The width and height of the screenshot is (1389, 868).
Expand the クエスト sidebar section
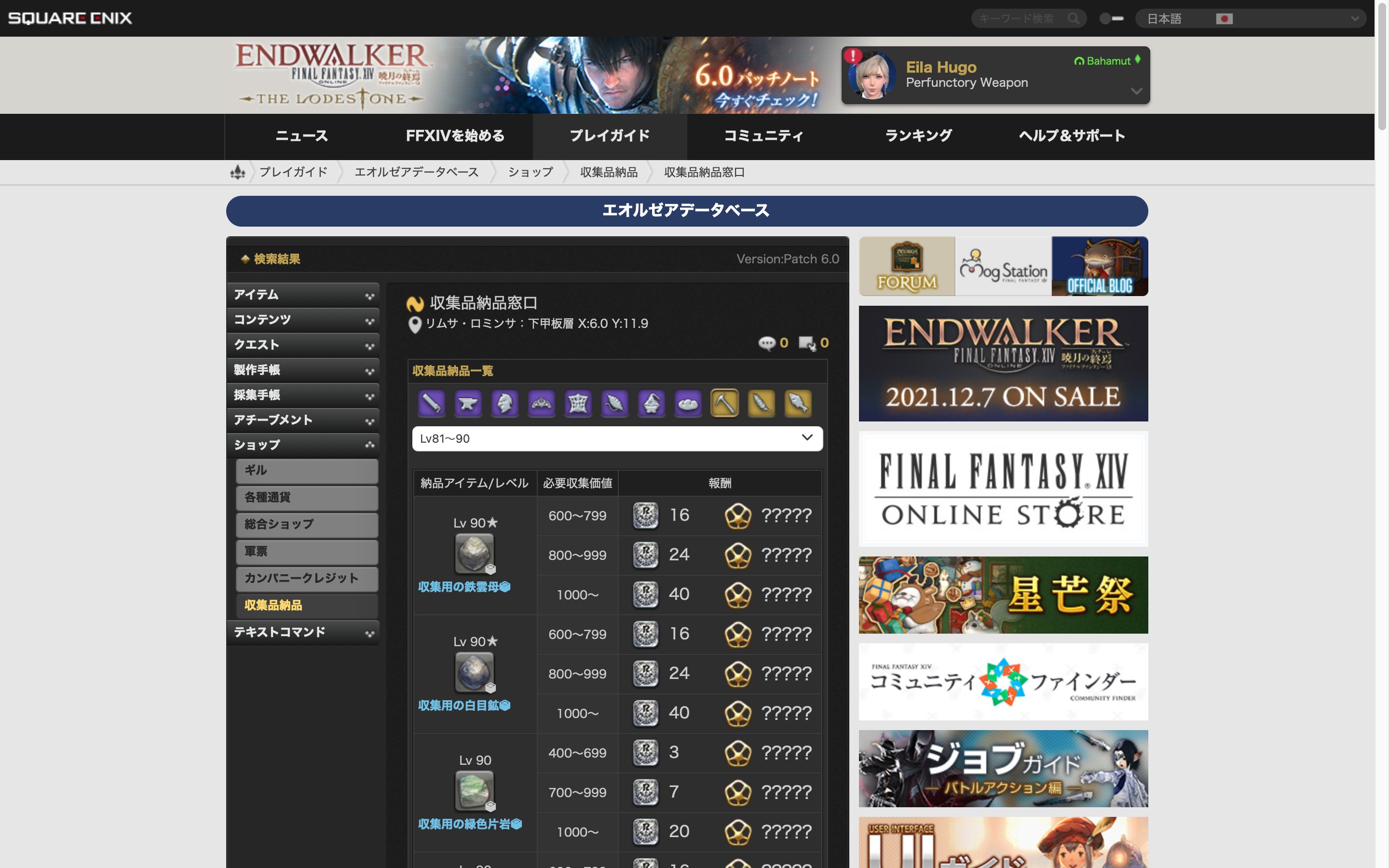[303, 345]
